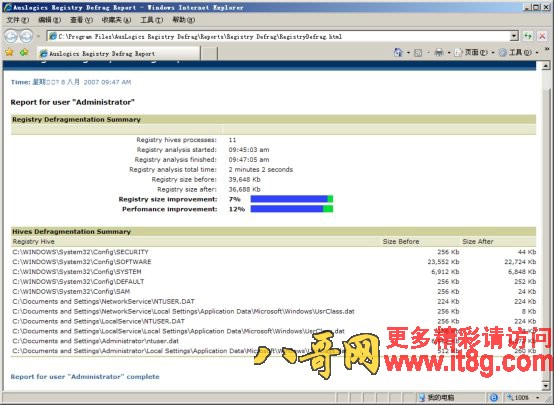Image resolution: width=554 pixels, height=405 pixels.
Task: Expand the zoom level 100% dropdown
Action: 537,398
